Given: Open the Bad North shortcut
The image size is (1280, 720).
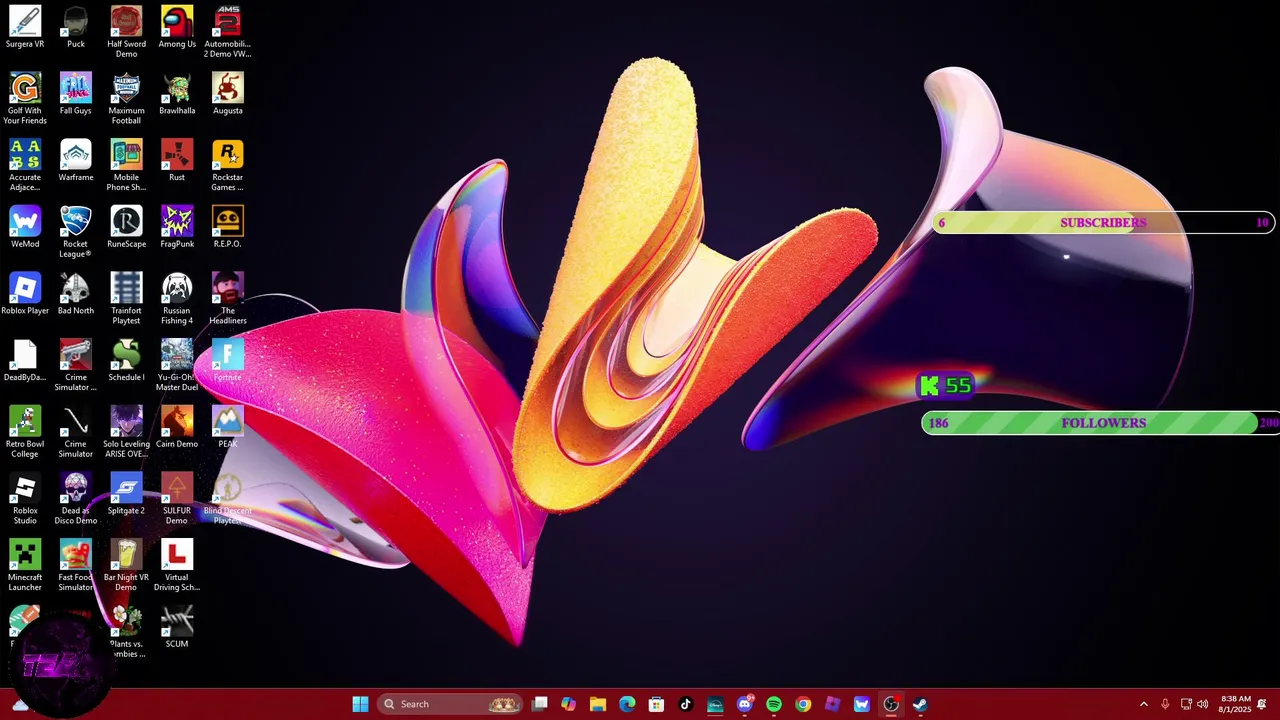Looking at the screenshot, I should coord(76,293).
